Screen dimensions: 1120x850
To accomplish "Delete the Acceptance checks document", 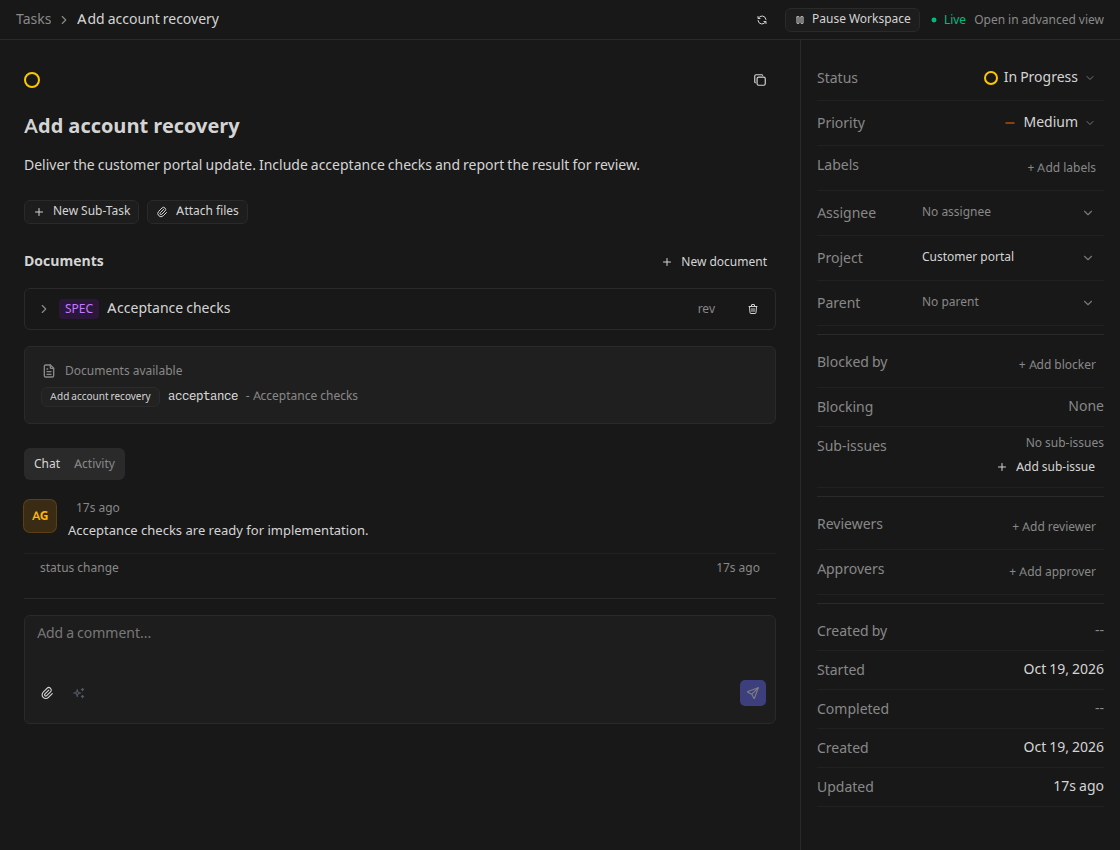I will tap(753, 309).
